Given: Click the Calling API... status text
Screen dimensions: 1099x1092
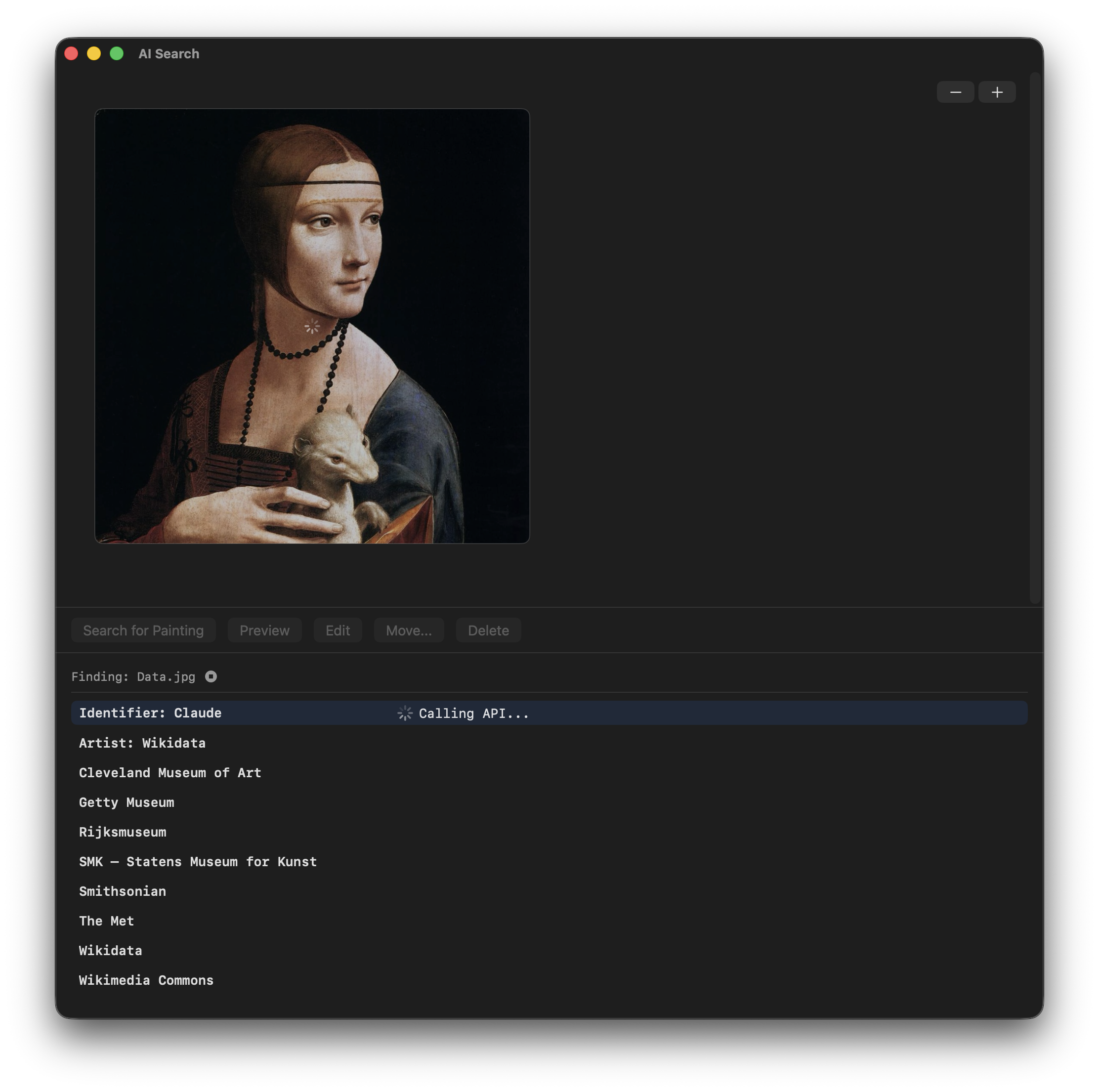Looking at the screenshot, I should (474, 713).
